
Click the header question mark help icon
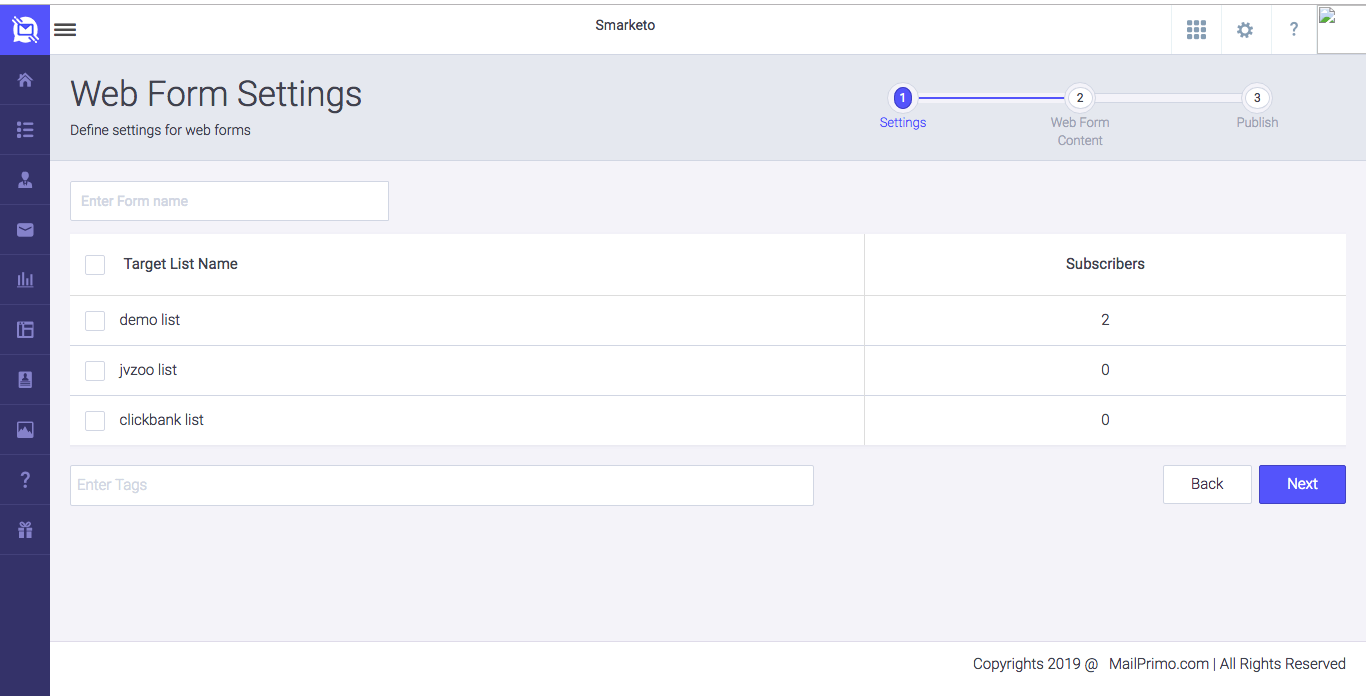pos(1294,30)
